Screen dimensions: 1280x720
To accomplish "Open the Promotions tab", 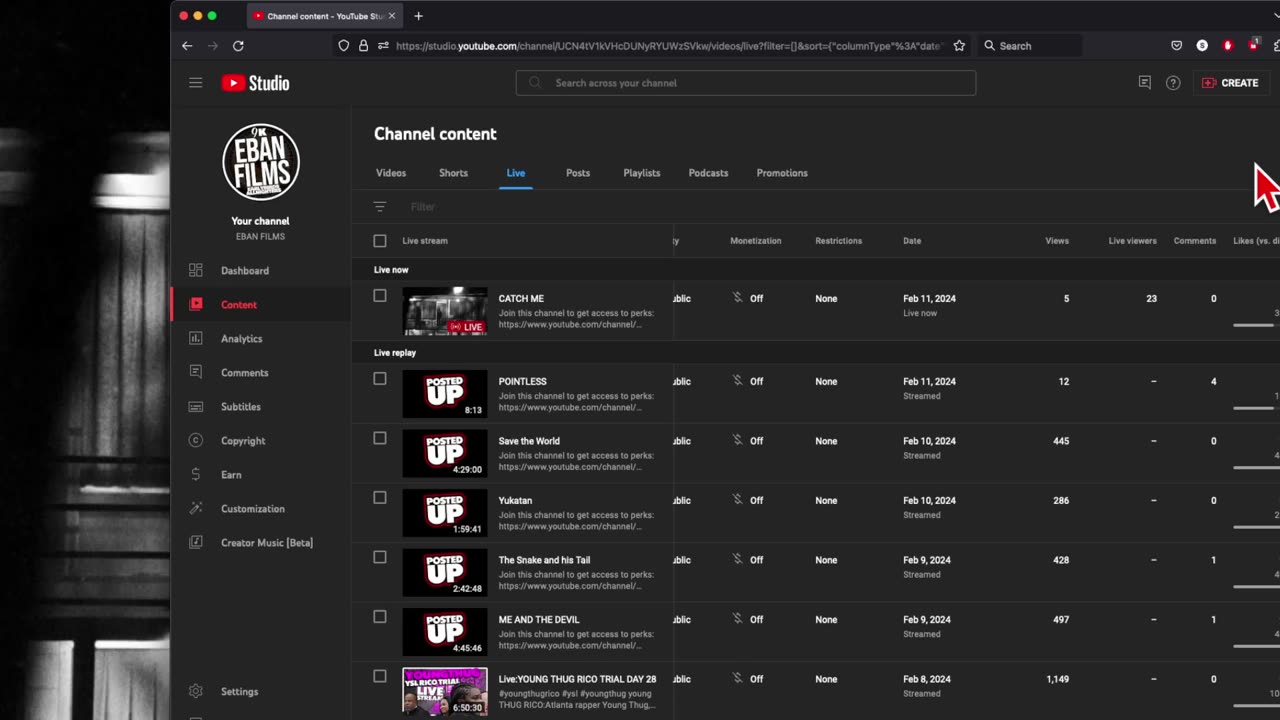I will [x=782, y=173].
